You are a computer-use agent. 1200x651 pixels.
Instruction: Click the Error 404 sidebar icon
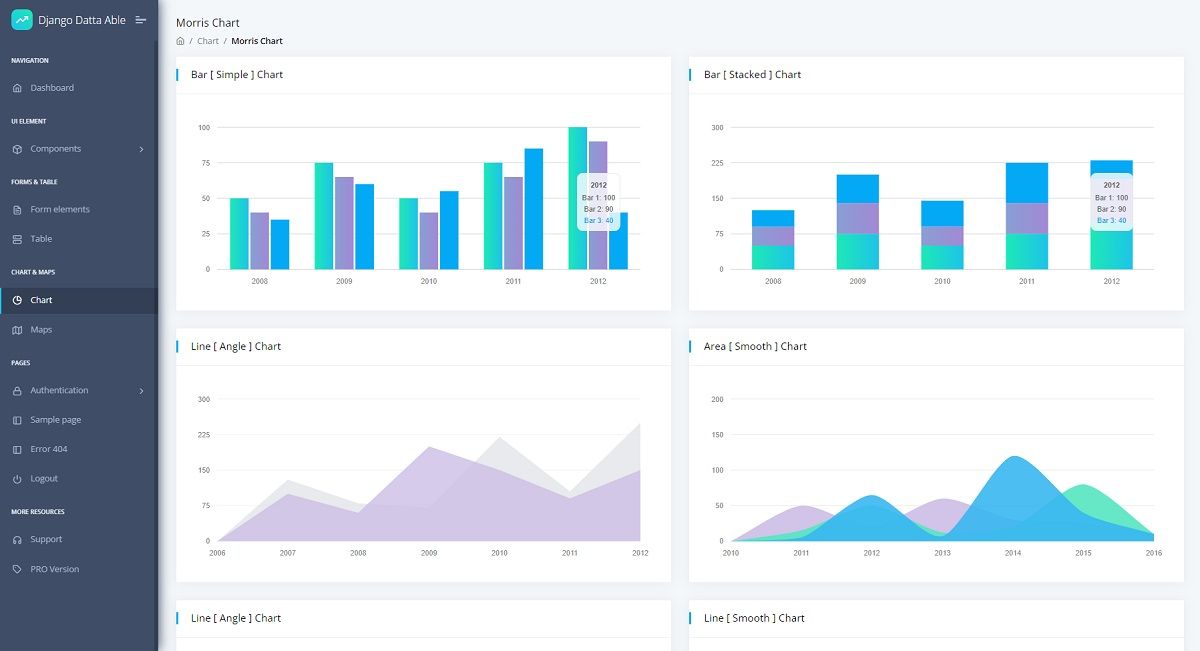click(18, 449)
